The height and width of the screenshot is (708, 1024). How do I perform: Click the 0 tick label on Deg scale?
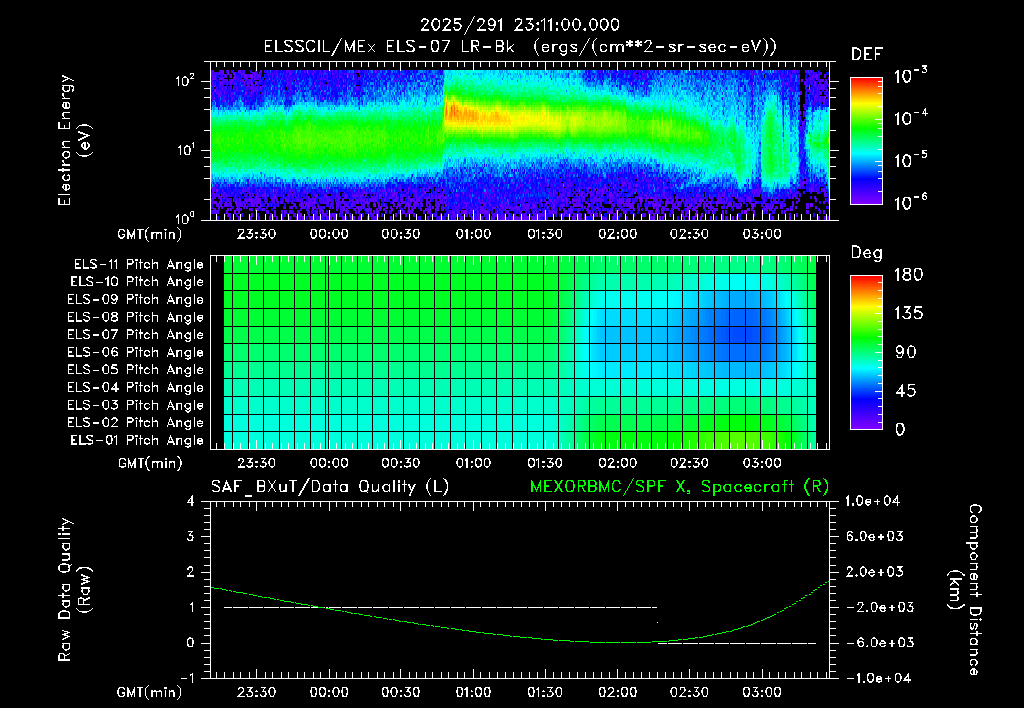coord(900,429)
